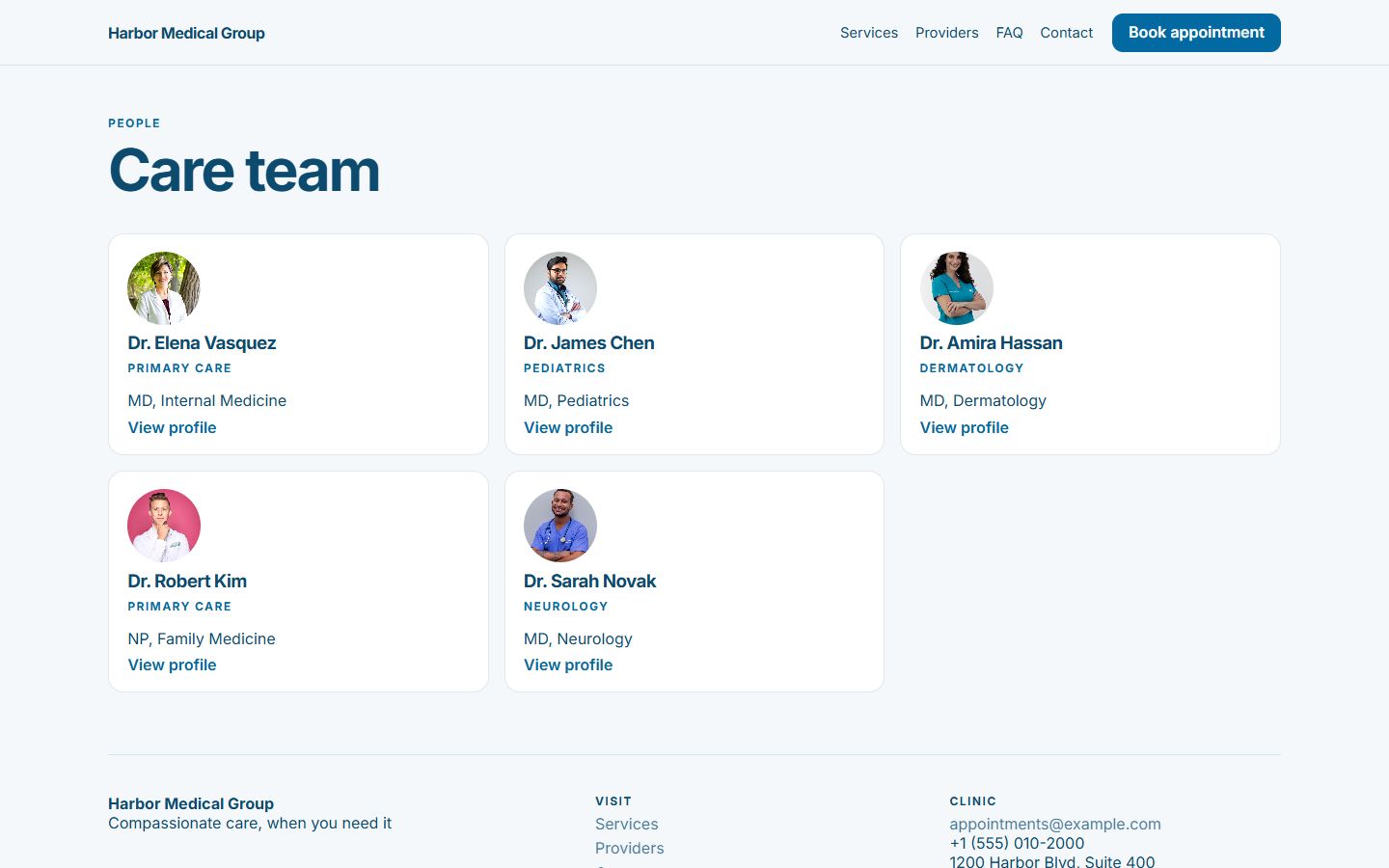Click the Compassionate care tagline in footer
The image size is (1389, 868).
click(x=250, y=823)
